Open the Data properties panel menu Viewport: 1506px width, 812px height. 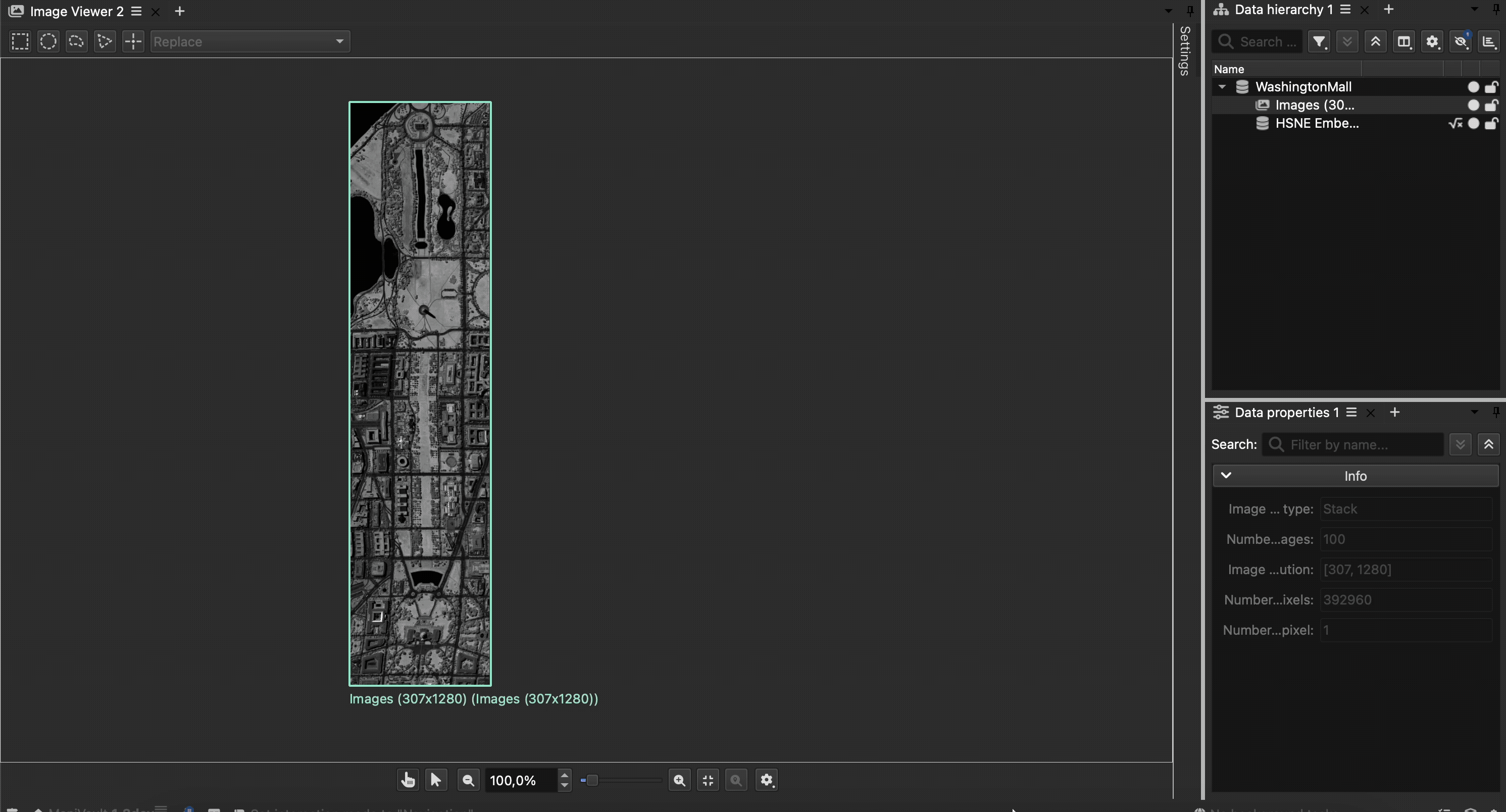(1352, 412)
